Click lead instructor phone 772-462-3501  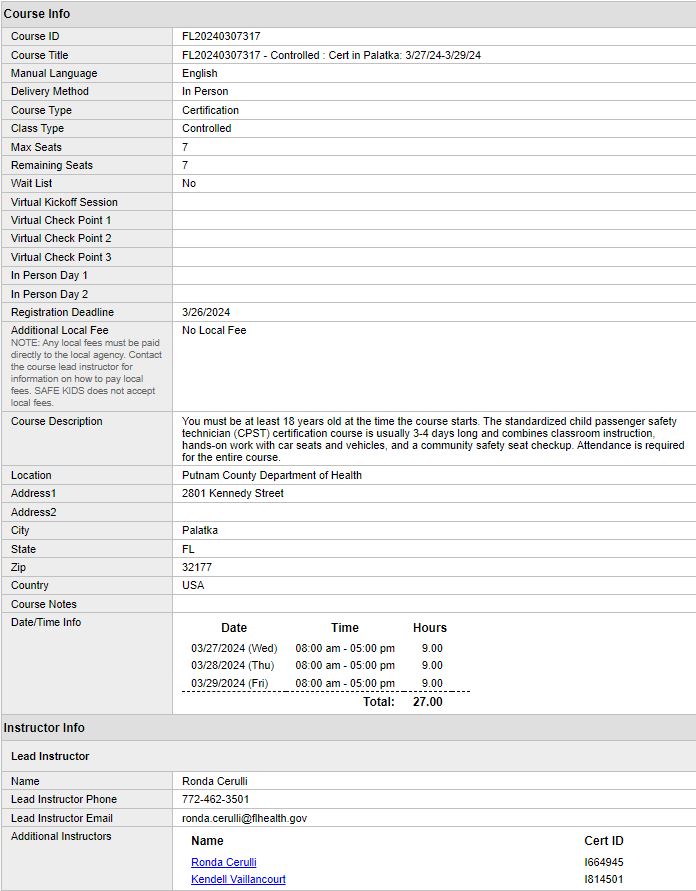point(215,800)
